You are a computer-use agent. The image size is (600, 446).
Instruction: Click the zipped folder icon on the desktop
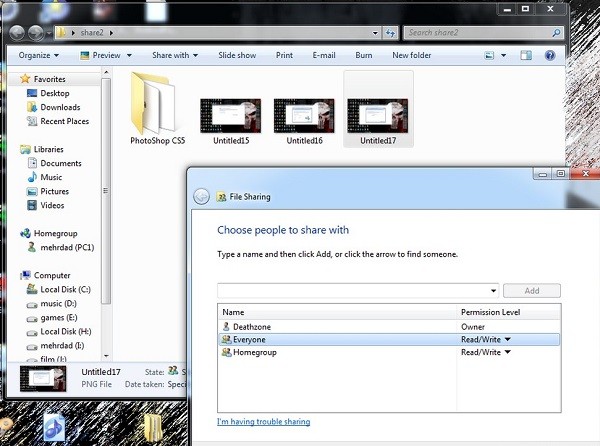click(153, 427)
